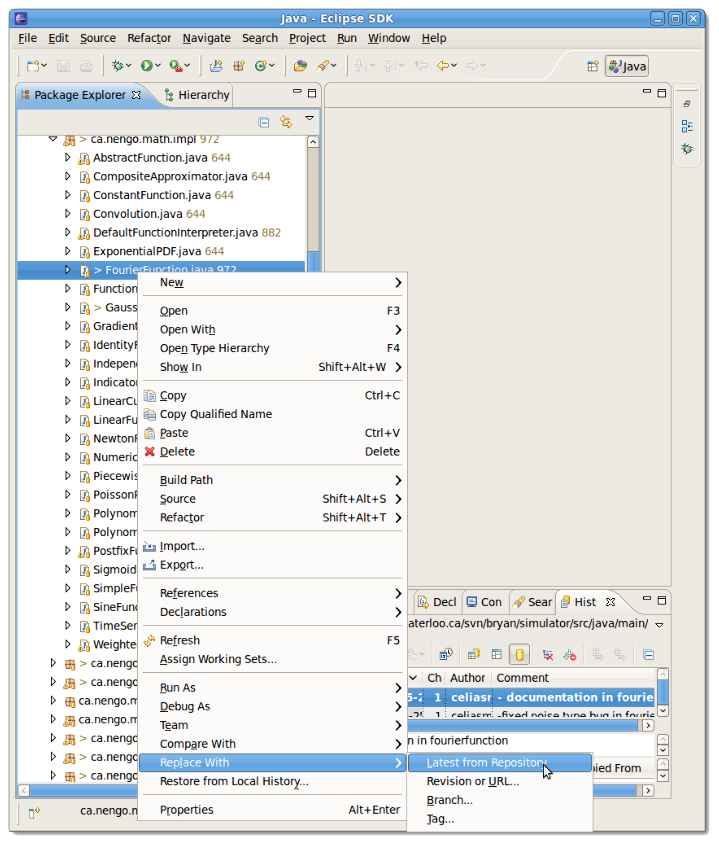The width and height of the screenshot is (719, 845).
Task: Click the New Java Class icon
Action: [x=260, y=66]
